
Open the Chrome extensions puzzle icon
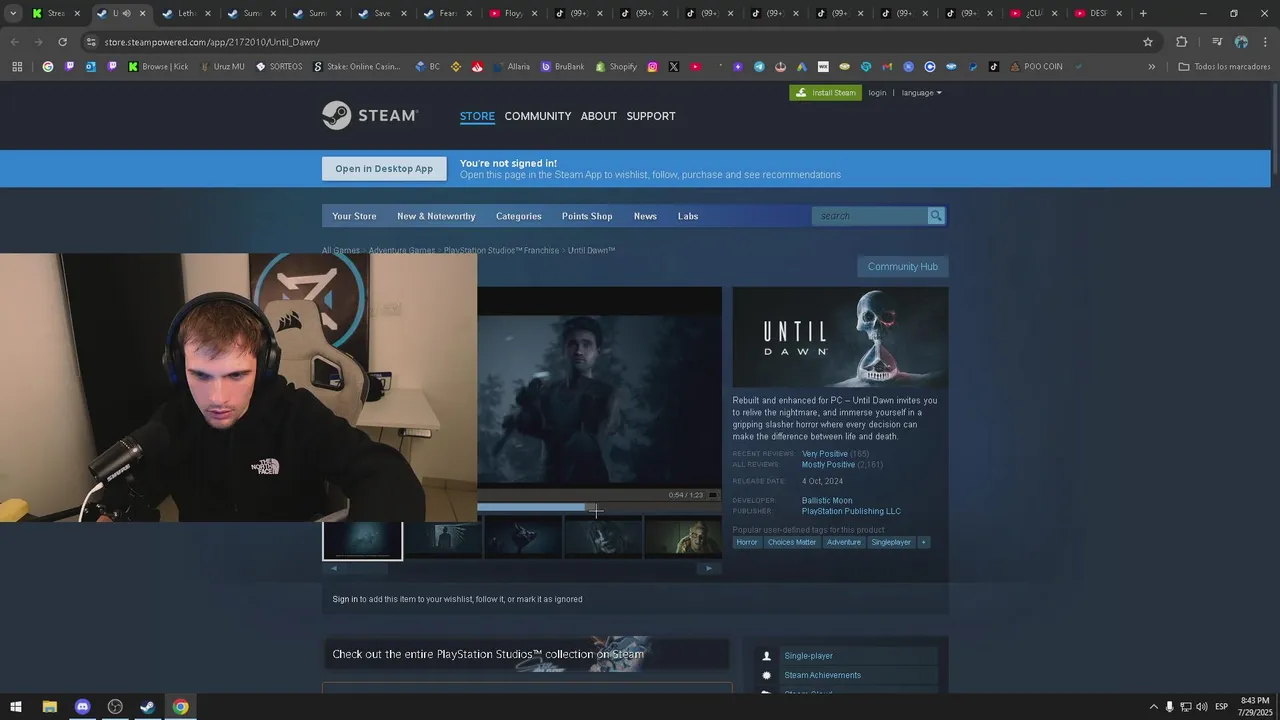1181,42
